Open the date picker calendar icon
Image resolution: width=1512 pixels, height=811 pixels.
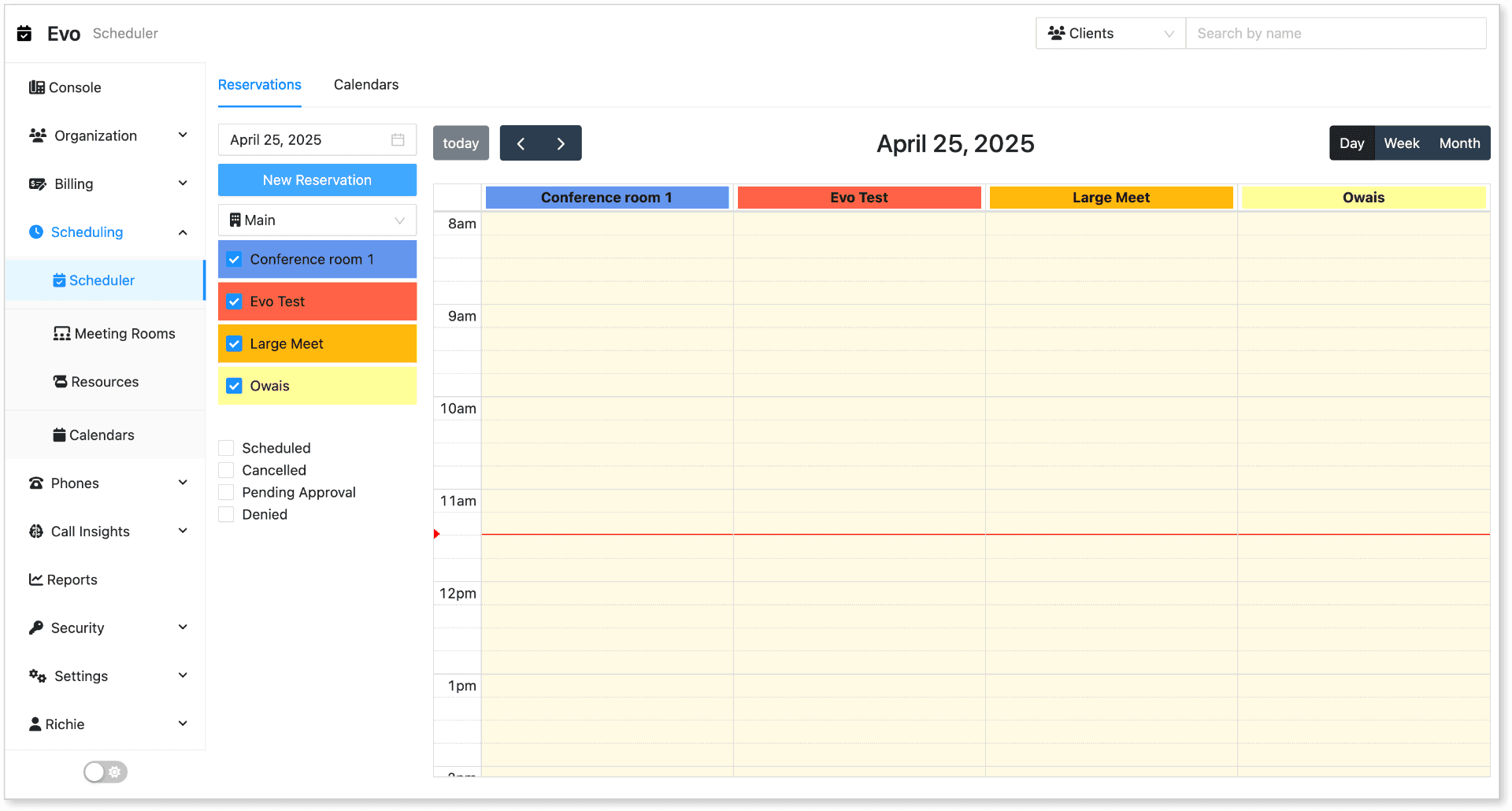pos(398,139)
